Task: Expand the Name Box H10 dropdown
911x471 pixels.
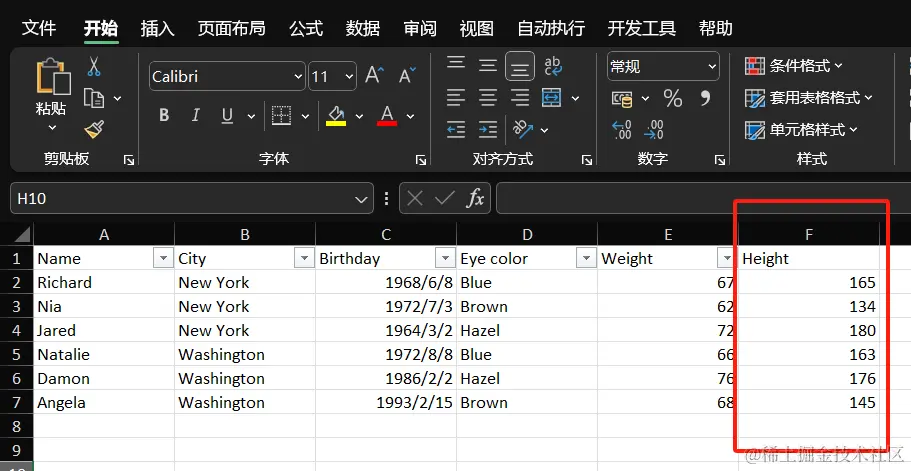Action: pos(361,199)
